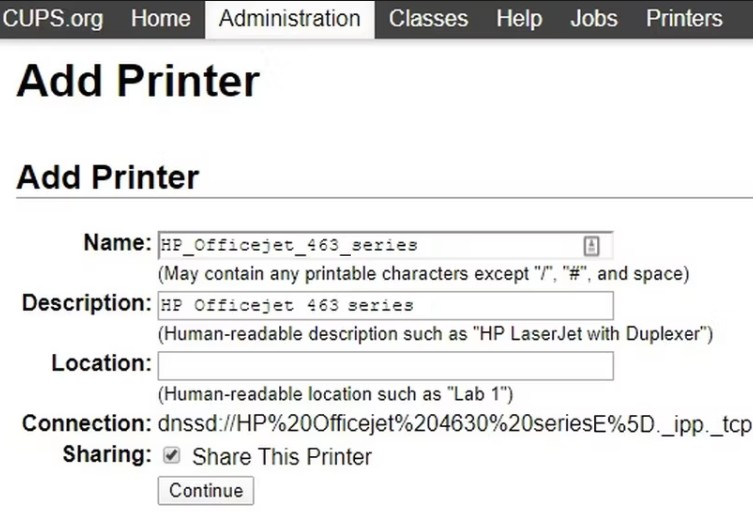Click the "Location:" field label

(x=102, y=363)
